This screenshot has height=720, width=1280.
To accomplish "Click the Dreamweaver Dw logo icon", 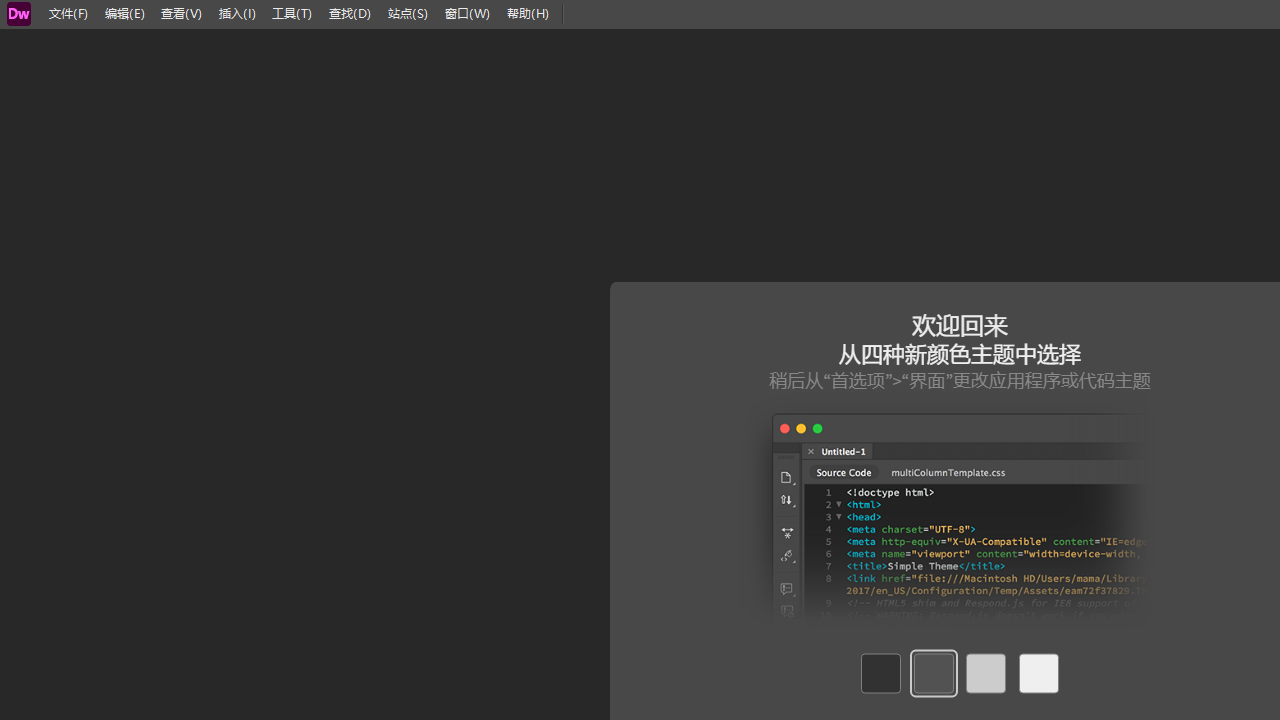I will pyautogui.click(x=18, y=13).
